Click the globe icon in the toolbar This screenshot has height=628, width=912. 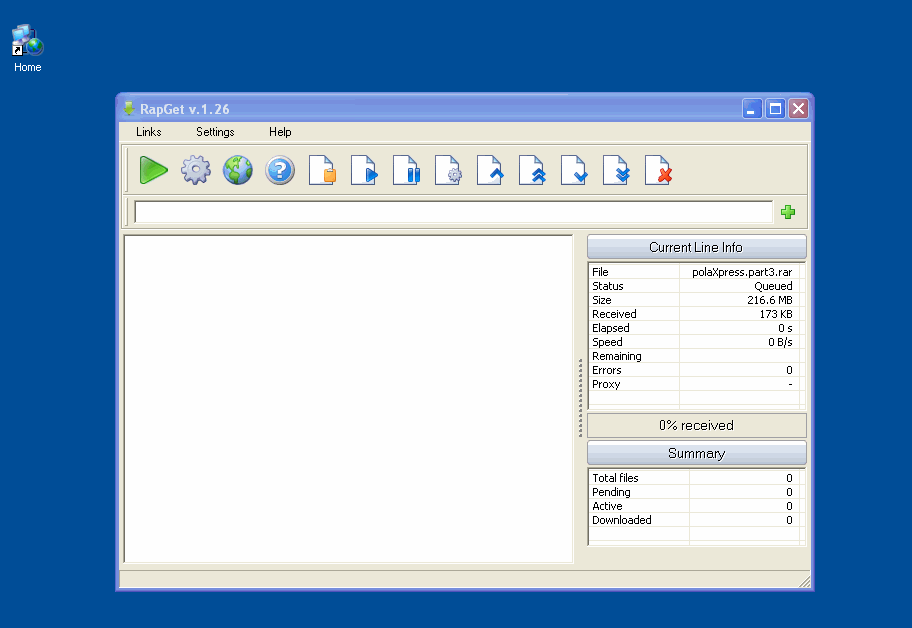point(238,170)
